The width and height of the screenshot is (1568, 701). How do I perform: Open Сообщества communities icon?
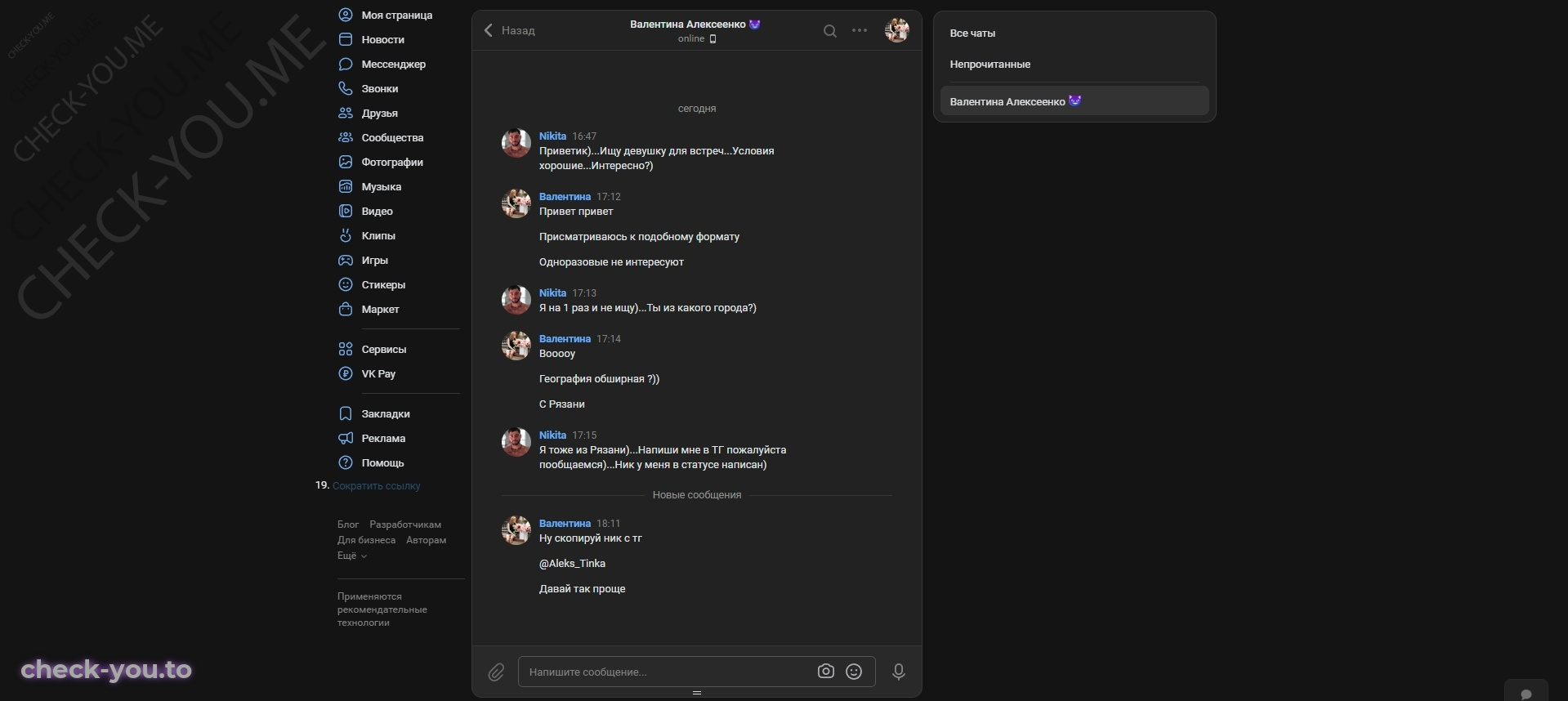(x=346, y=137)
